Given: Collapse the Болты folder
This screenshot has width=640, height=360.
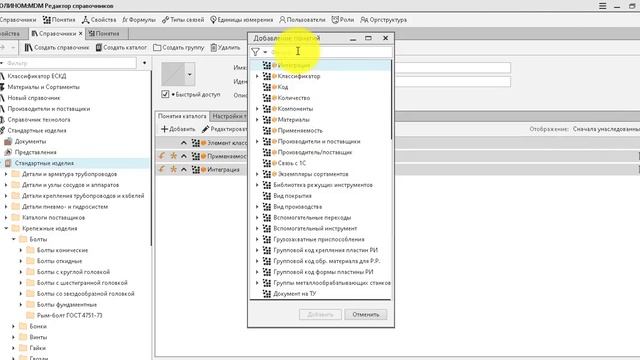Looking at the screenshot, I should tap(13, 239).
